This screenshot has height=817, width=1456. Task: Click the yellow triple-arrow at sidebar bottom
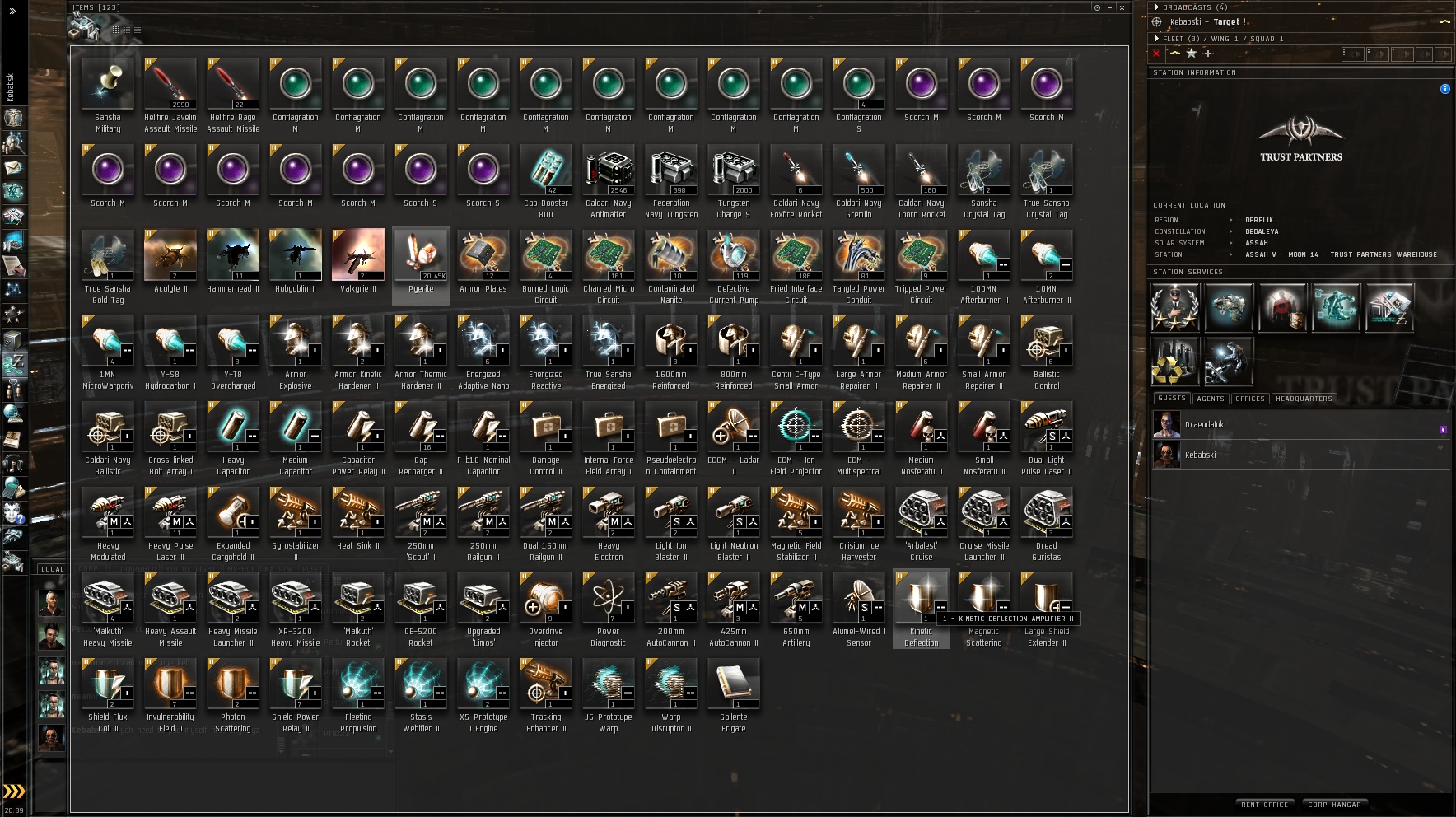(14, 791)
